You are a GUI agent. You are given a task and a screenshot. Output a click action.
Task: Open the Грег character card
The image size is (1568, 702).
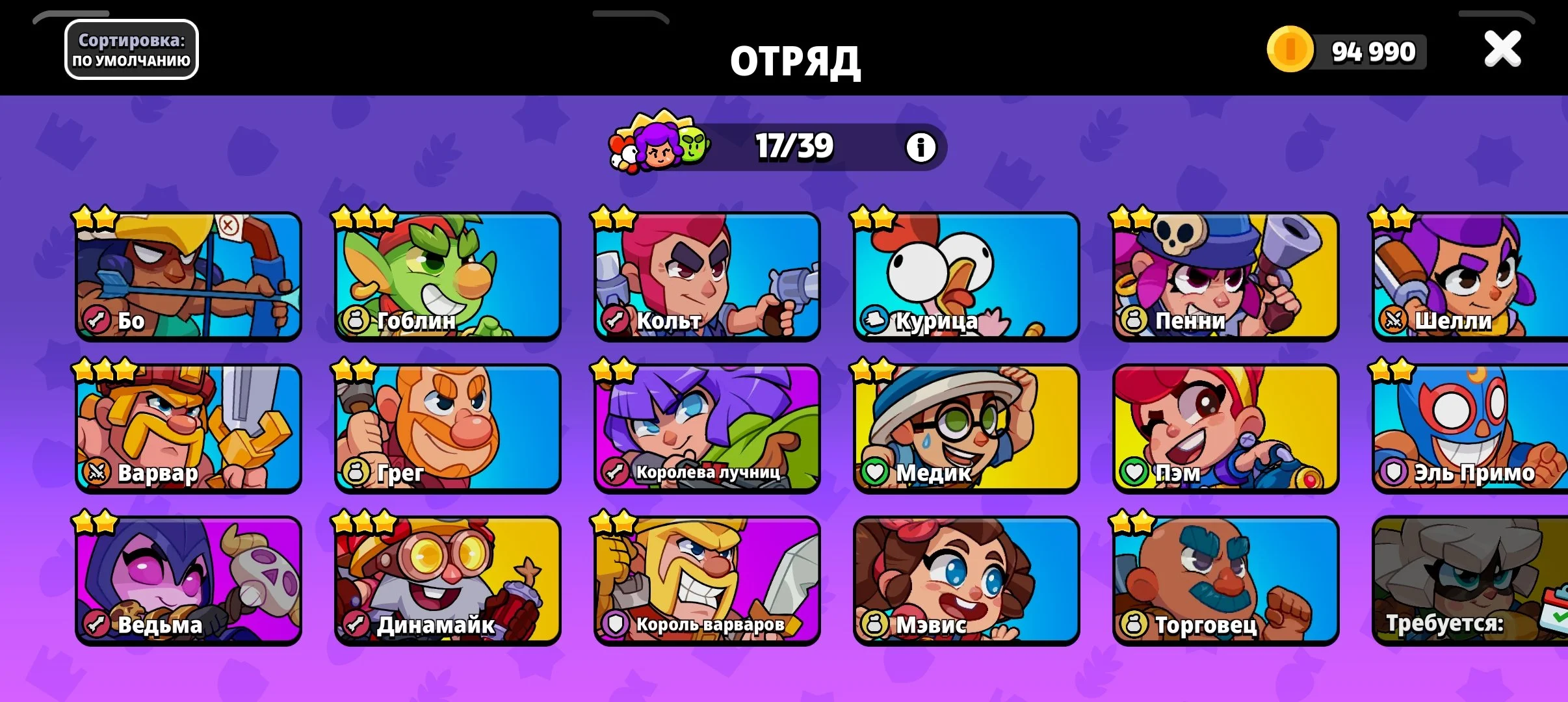click(x=448, y=428)
